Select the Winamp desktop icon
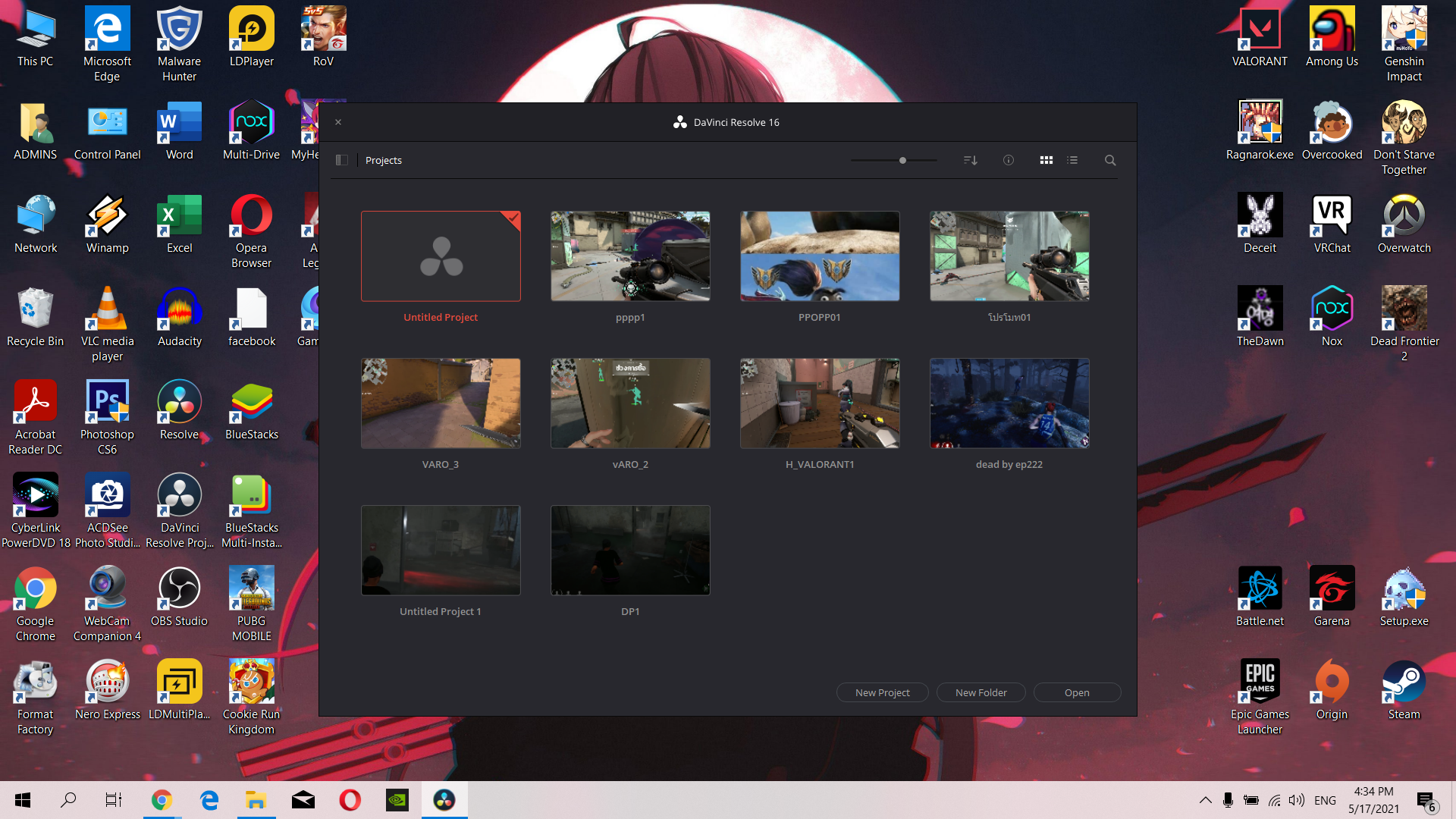Viewport: 1456px width, 819px height. click(108, 224)
